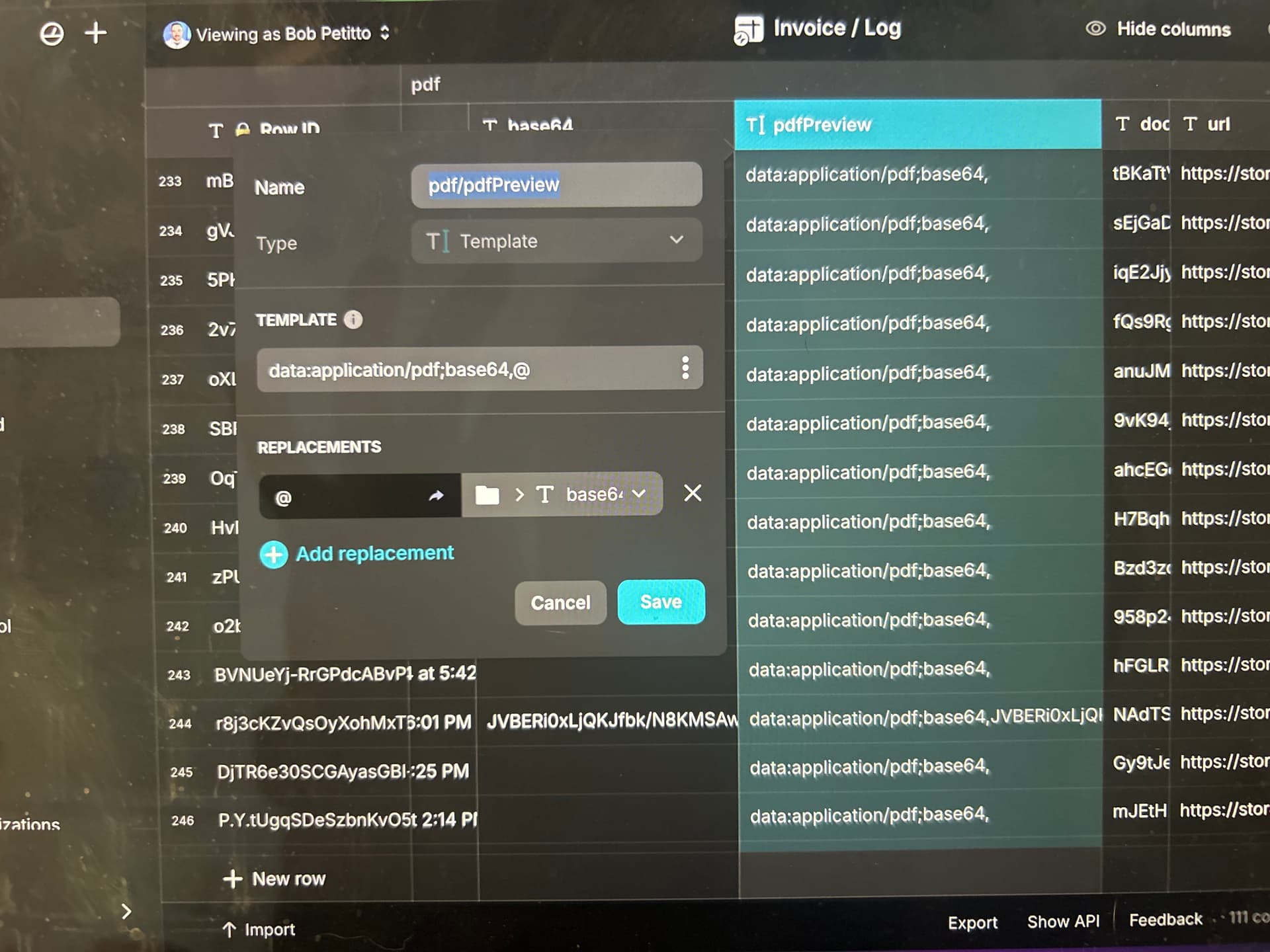This screenshot has height=952, width=1270.
Task: Click the TEMPLATE info icon
Action: (x=353, y=320)
